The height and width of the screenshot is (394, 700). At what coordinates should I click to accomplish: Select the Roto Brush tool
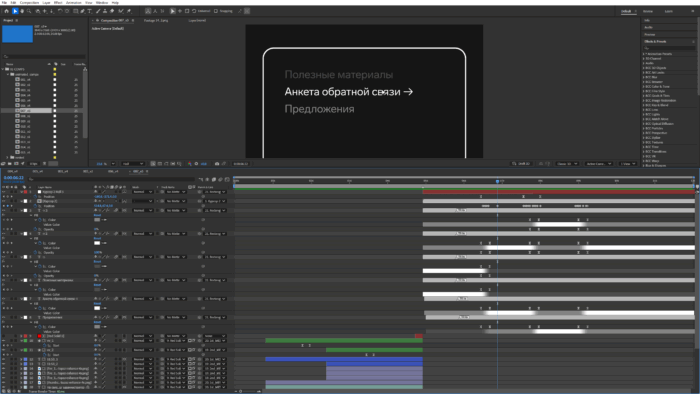121,11
